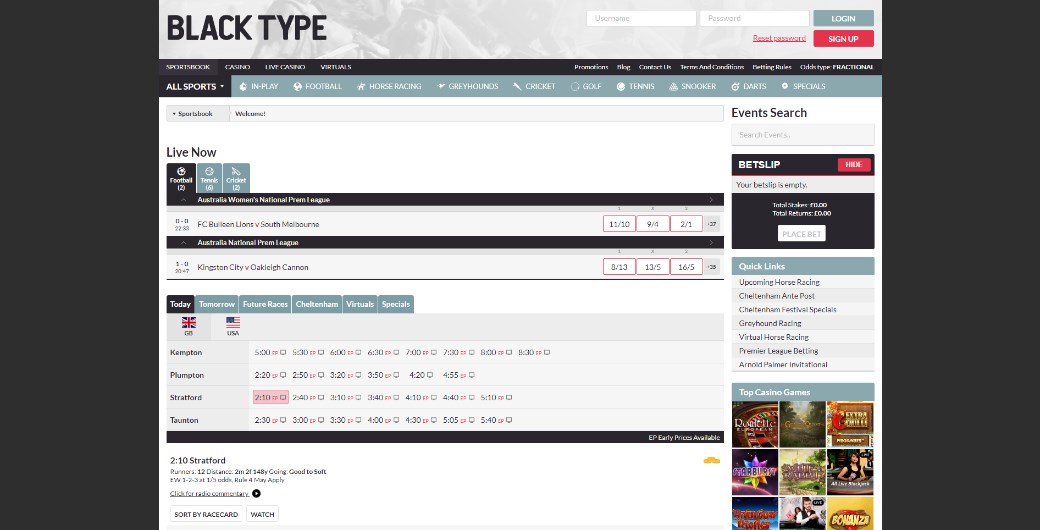Show Live Now Tennis matches tab

(209, 178)
